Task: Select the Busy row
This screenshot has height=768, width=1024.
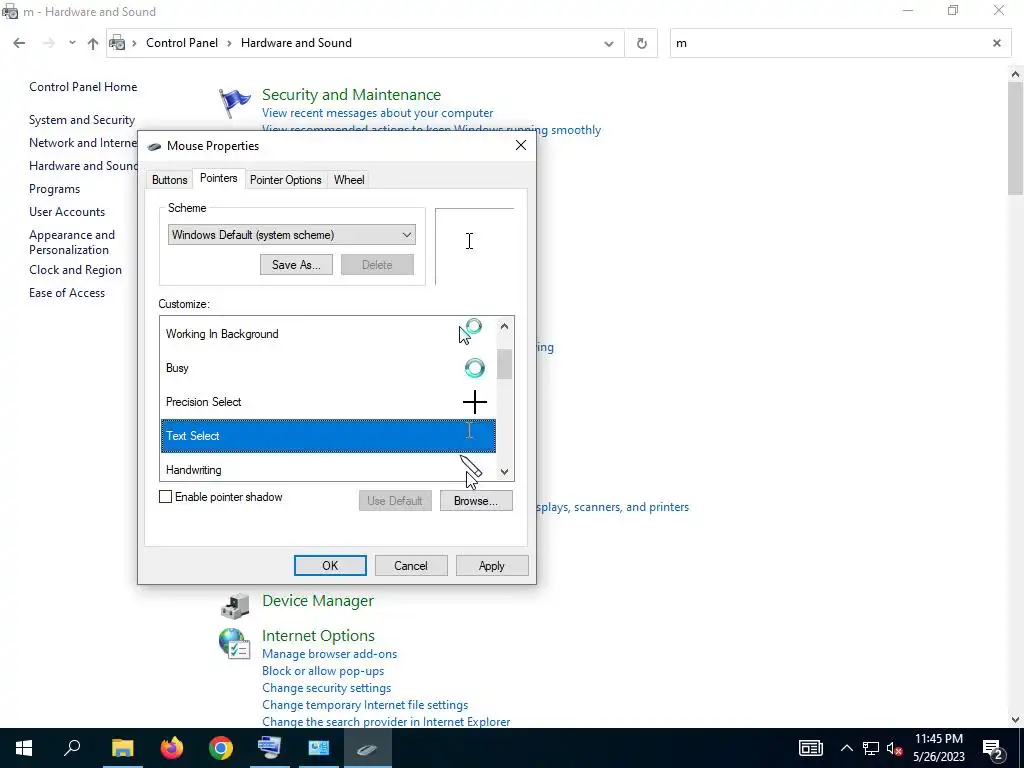Action: (x=328, y=368)
